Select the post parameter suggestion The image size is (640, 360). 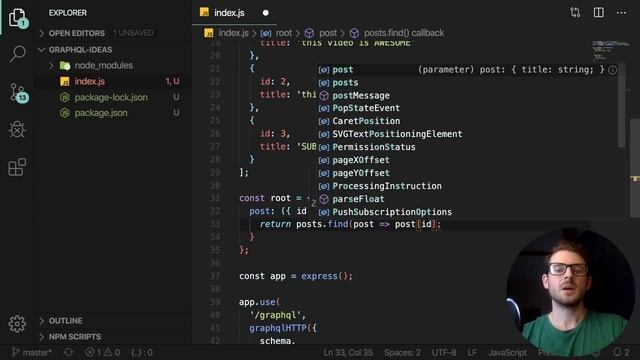pos(467,70)
